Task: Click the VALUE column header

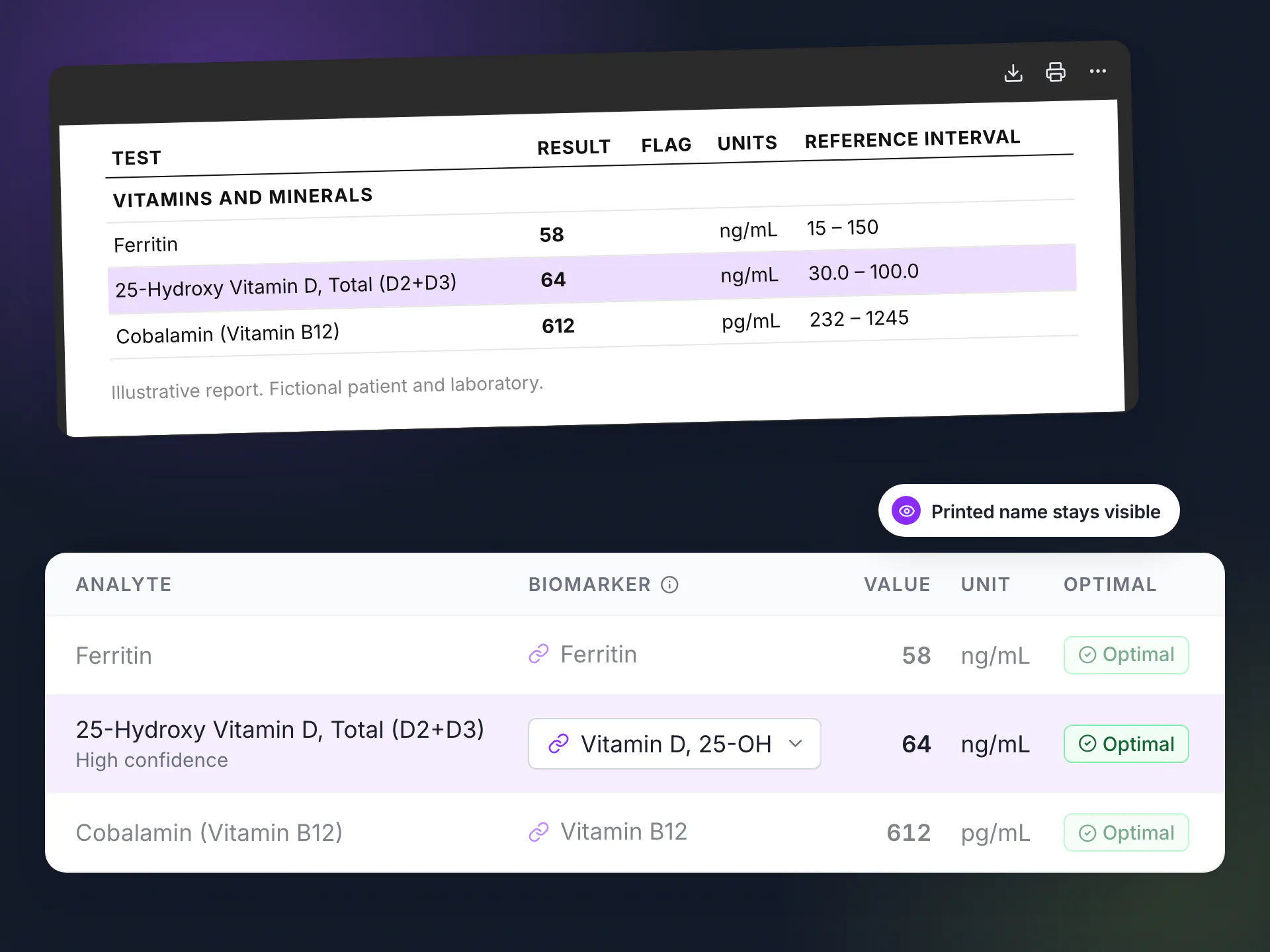Action: (x=897, y=584)
